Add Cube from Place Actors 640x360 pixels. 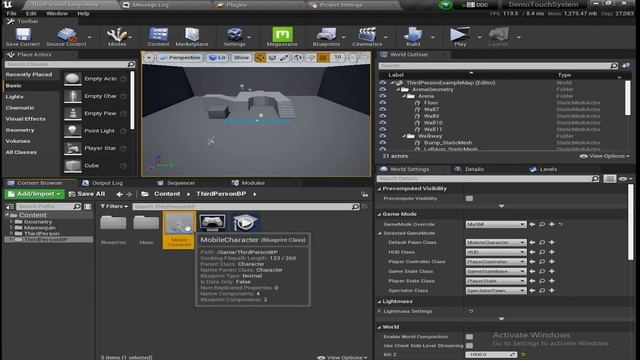point(95,166)
